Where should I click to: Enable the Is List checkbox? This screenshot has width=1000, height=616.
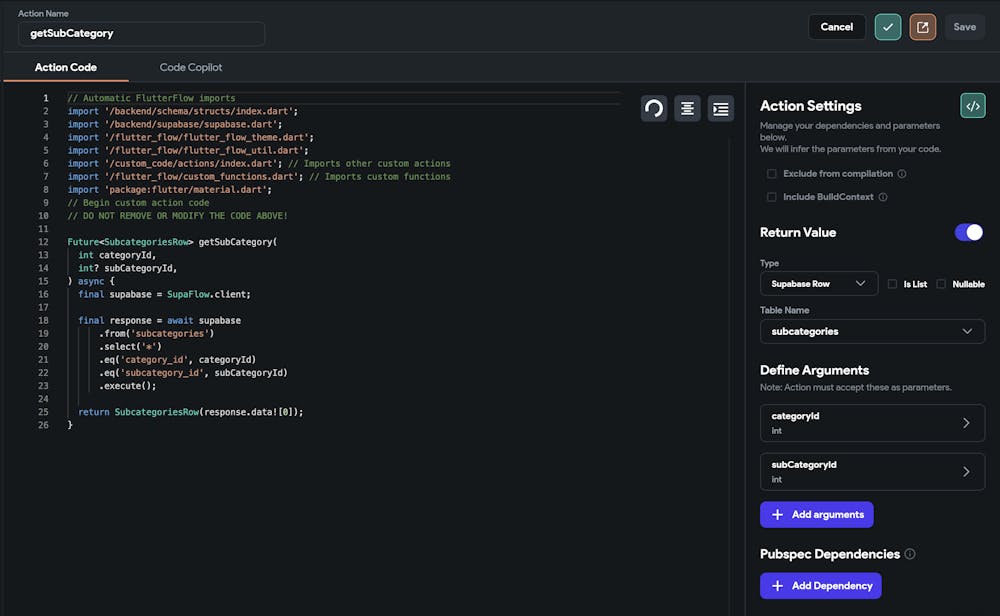click(890, 284)
